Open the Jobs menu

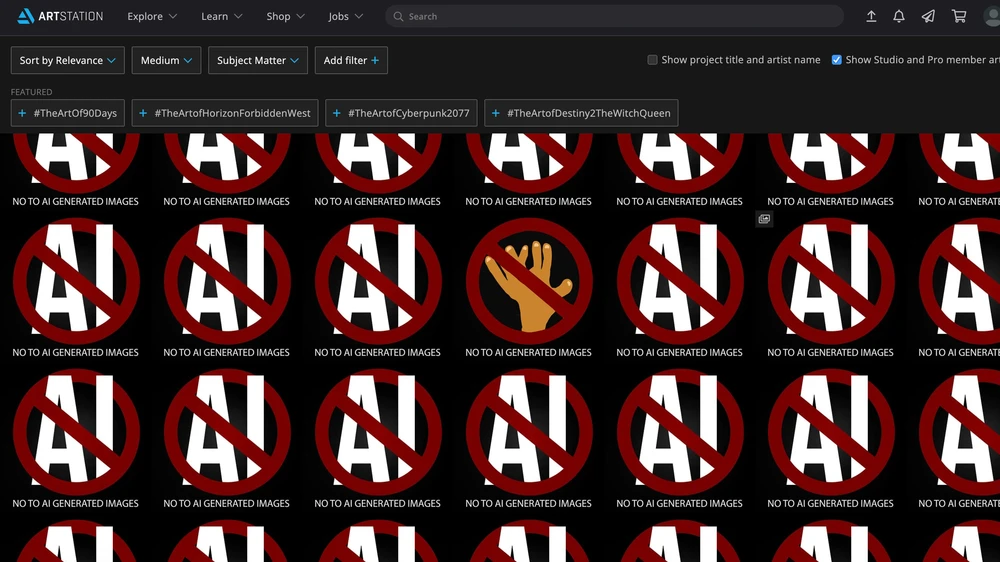345,16
